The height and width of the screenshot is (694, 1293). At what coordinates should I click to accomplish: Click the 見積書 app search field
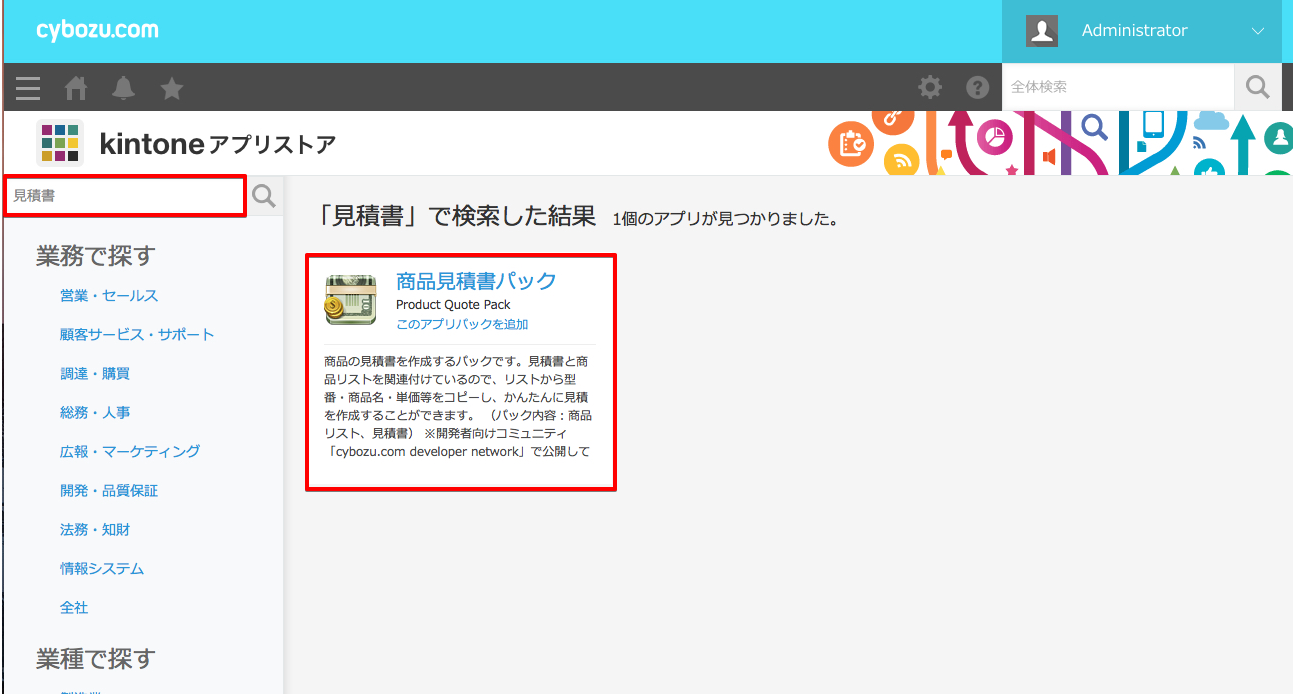click(125, 196)
